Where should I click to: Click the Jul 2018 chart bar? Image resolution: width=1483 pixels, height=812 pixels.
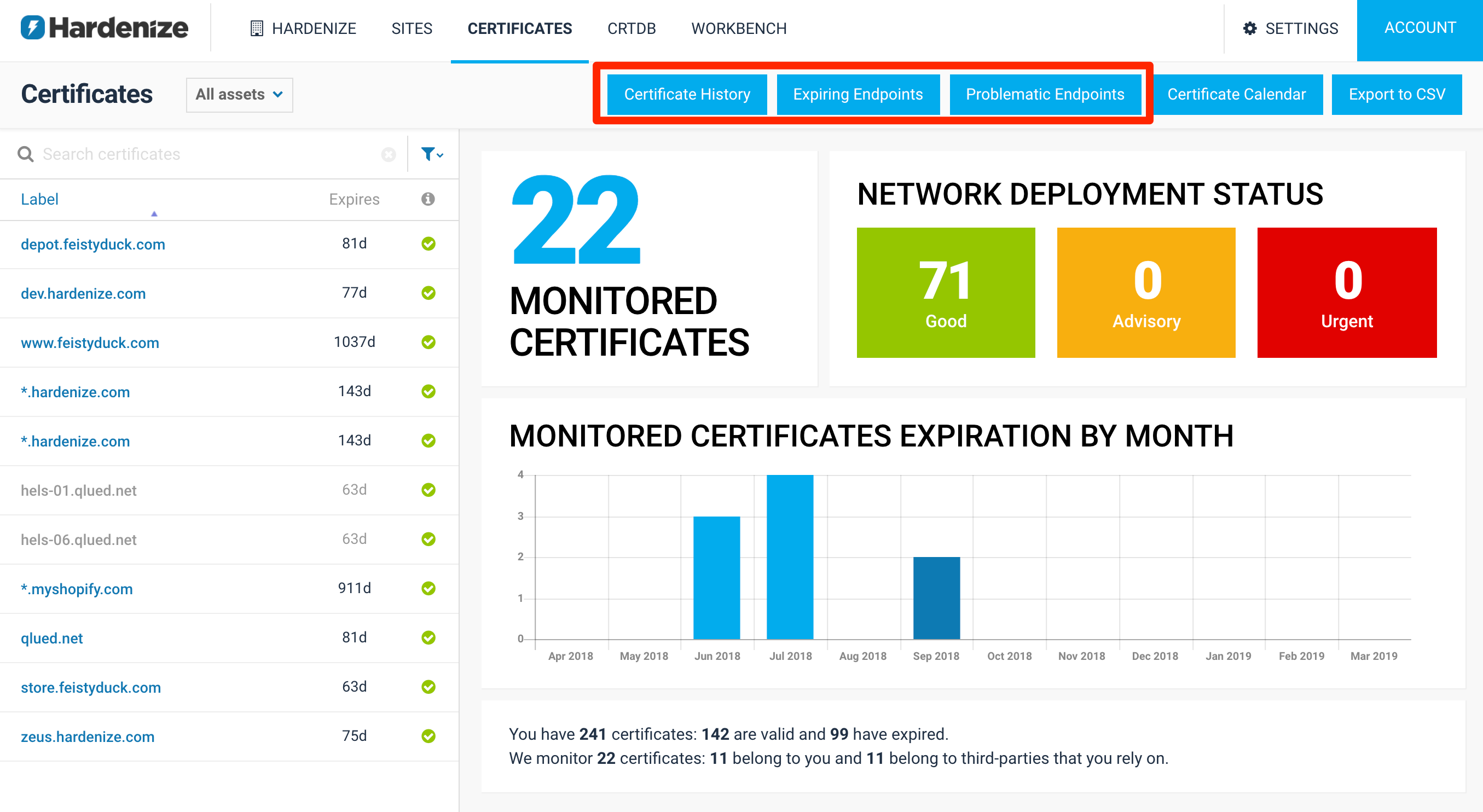pos(790,557)
